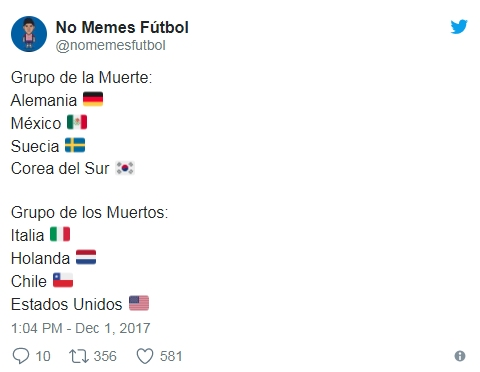Screen dimensions: 480x372
Task: Click the 581 likes count
Action: click(x=171, y=356)
